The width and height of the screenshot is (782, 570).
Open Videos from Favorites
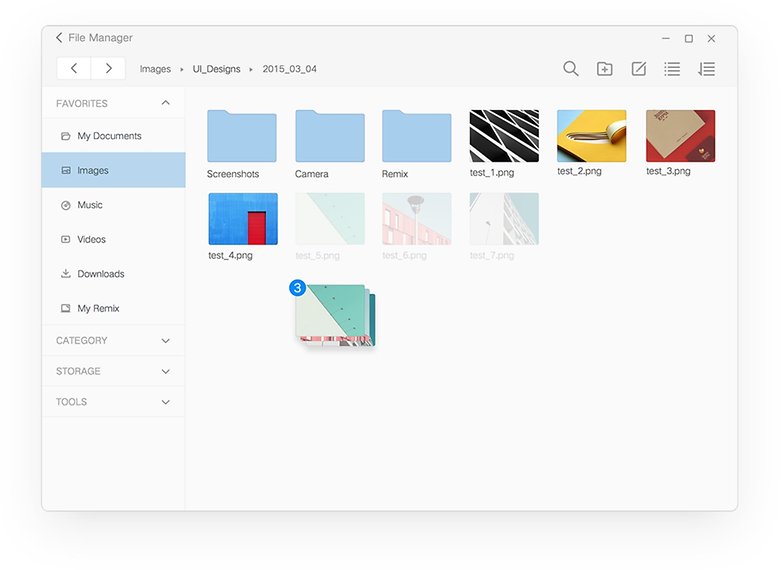(x=114, y=239)
